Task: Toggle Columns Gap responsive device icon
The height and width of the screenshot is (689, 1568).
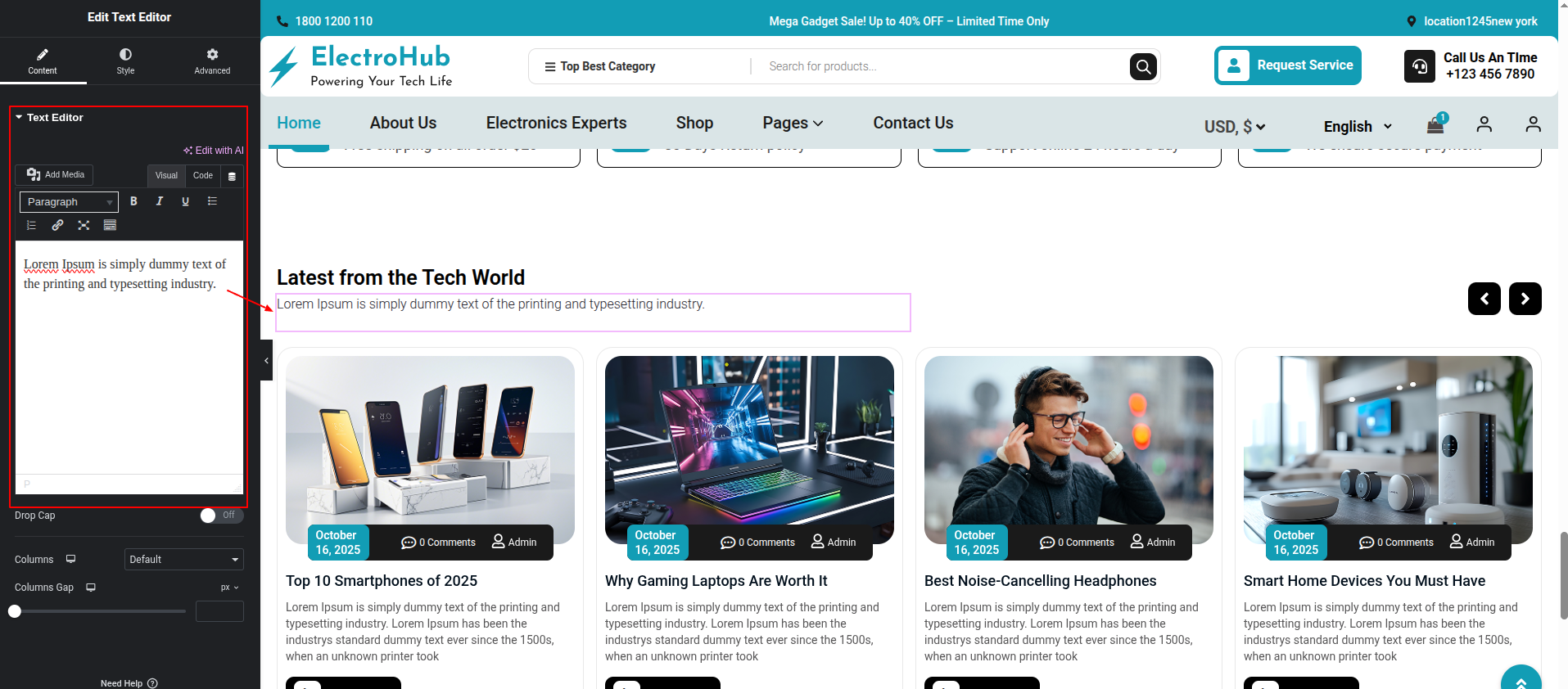Action: [91, 588]
